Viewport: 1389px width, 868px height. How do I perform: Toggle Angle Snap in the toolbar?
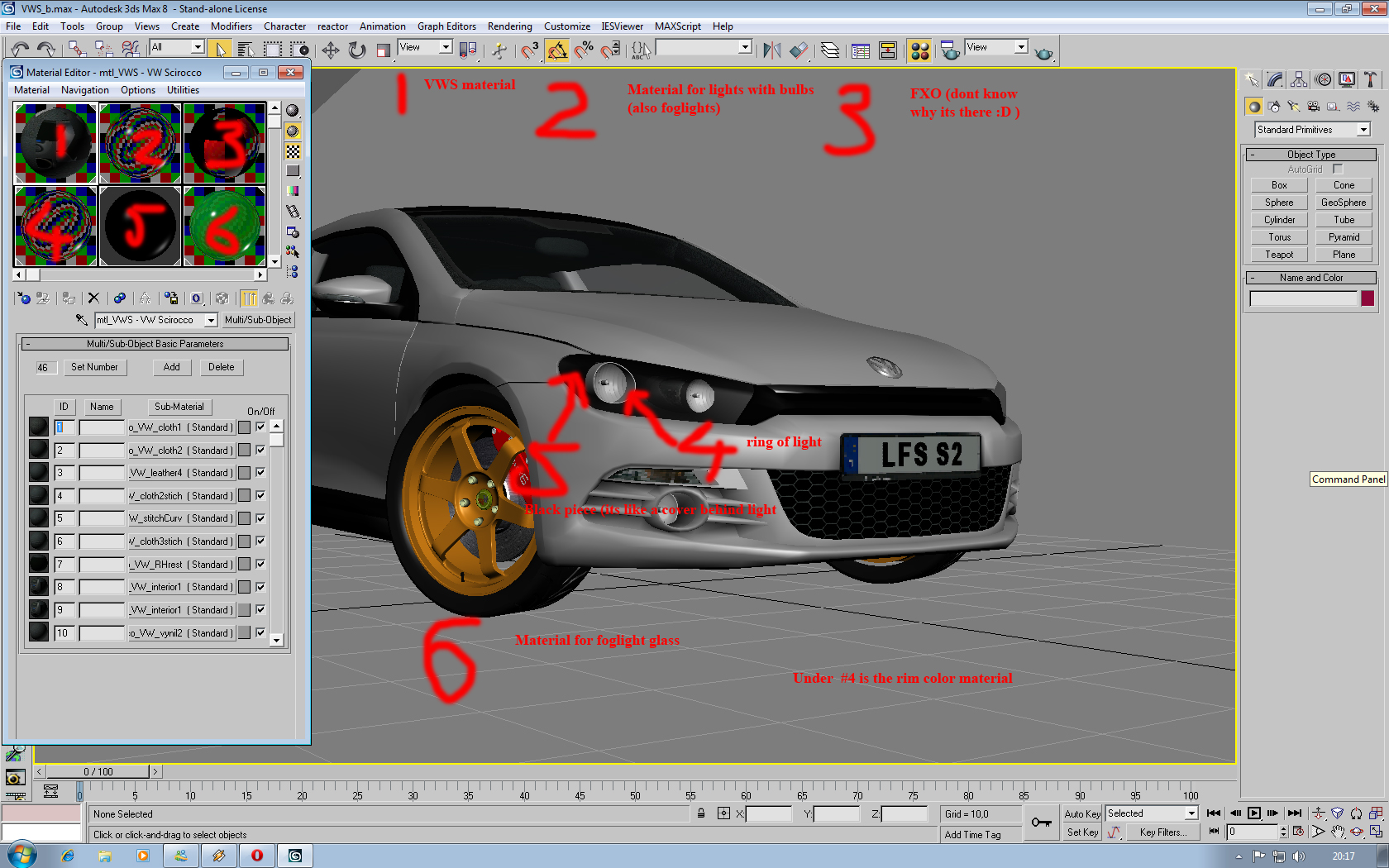(x=557, y=50)
